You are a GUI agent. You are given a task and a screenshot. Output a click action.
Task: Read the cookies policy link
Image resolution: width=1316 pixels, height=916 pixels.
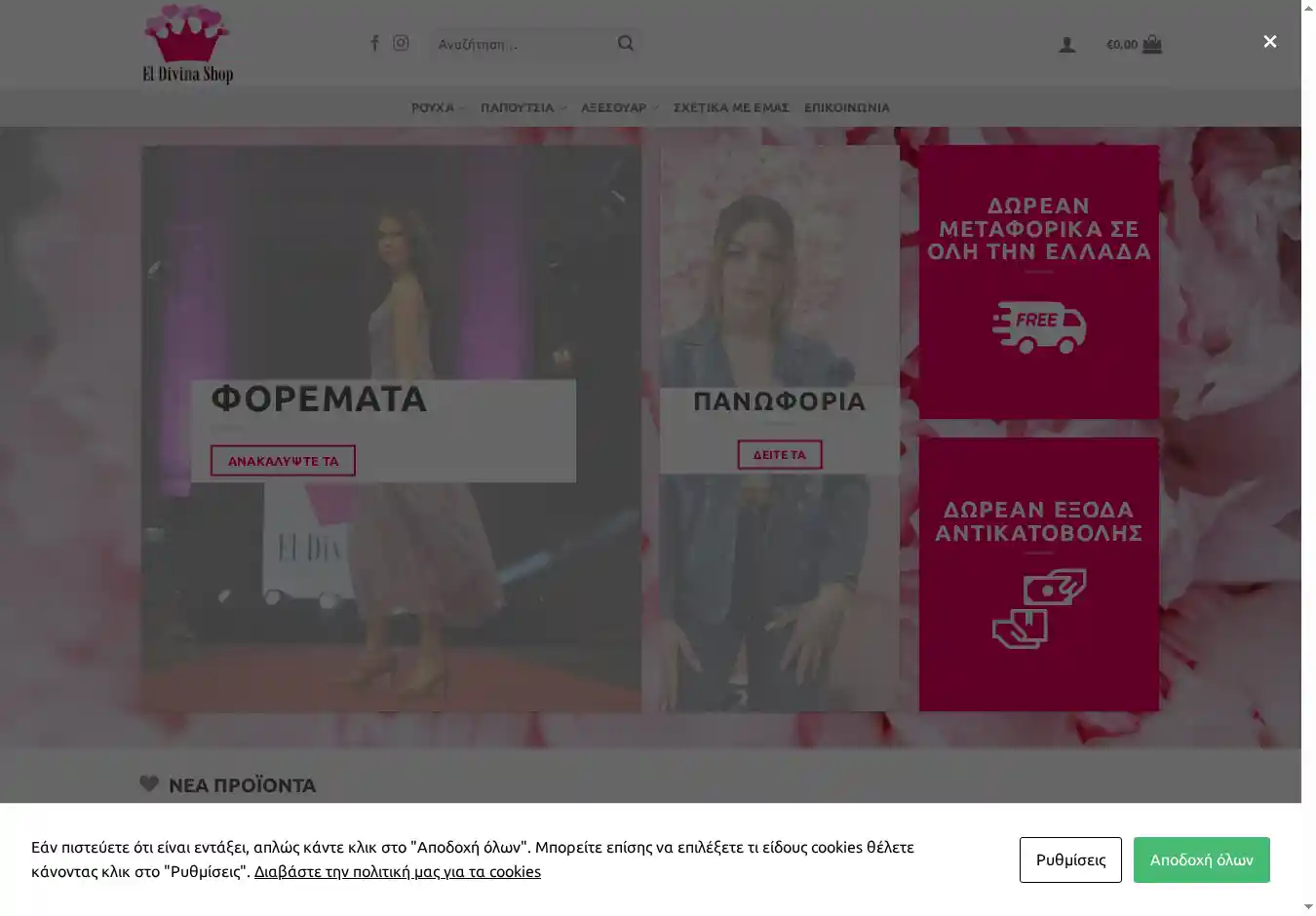click(397, 871)
